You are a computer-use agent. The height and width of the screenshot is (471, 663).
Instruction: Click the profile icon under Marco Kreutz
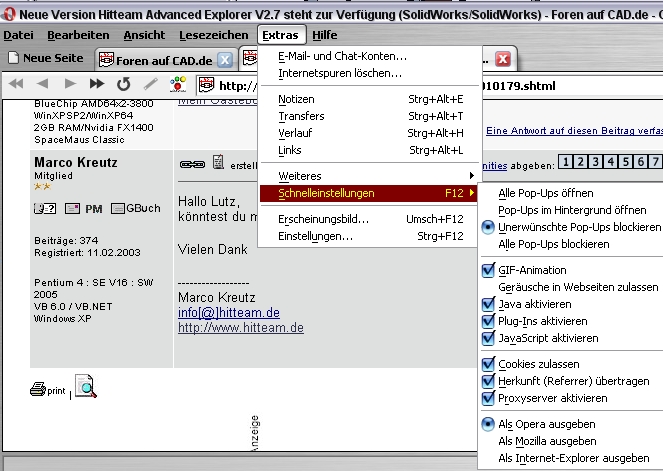click(45, 208)
